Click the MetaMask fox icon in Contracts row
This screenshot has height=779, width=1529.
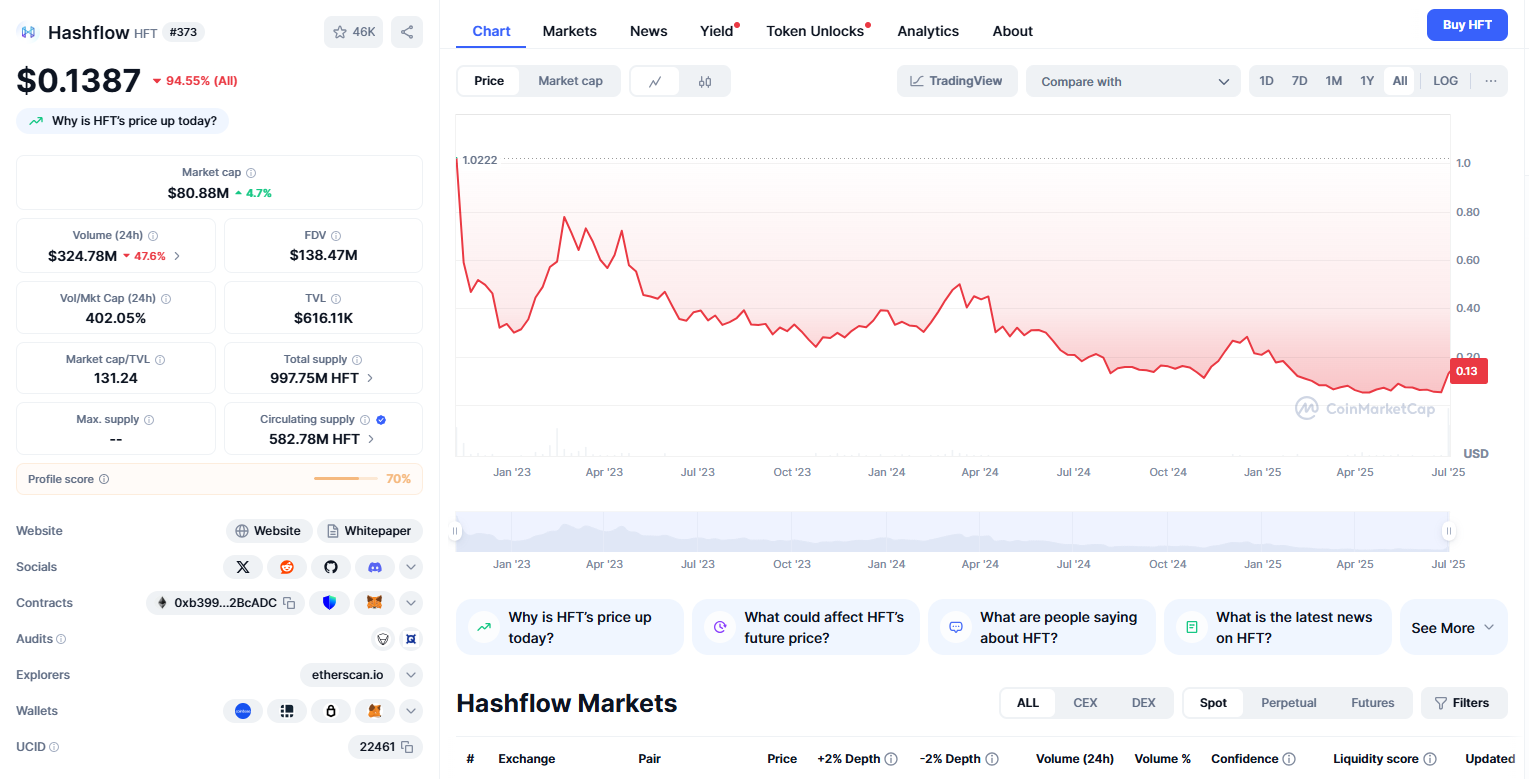coord(375,603)
